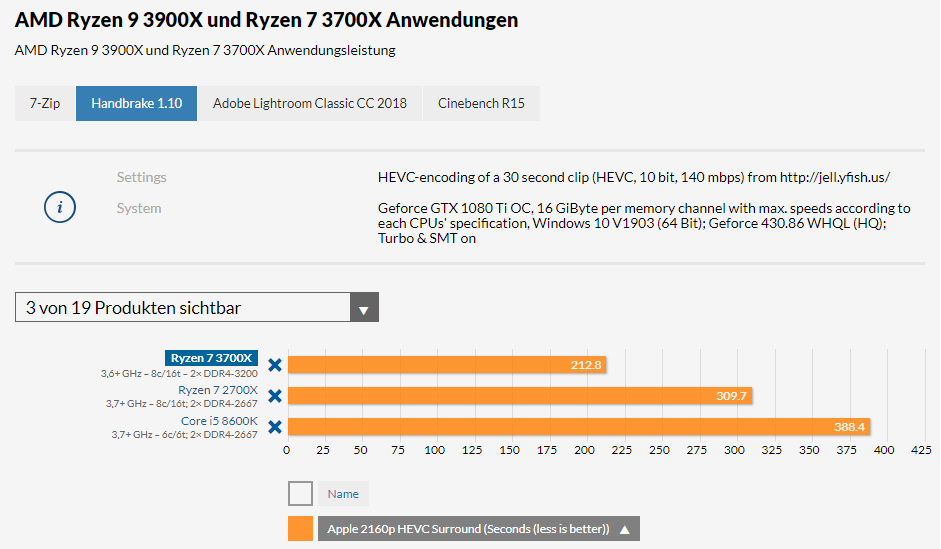
Task: Click the 212.8 bar for Ryzen 7 3700X
Action: [x=447, y=365]
